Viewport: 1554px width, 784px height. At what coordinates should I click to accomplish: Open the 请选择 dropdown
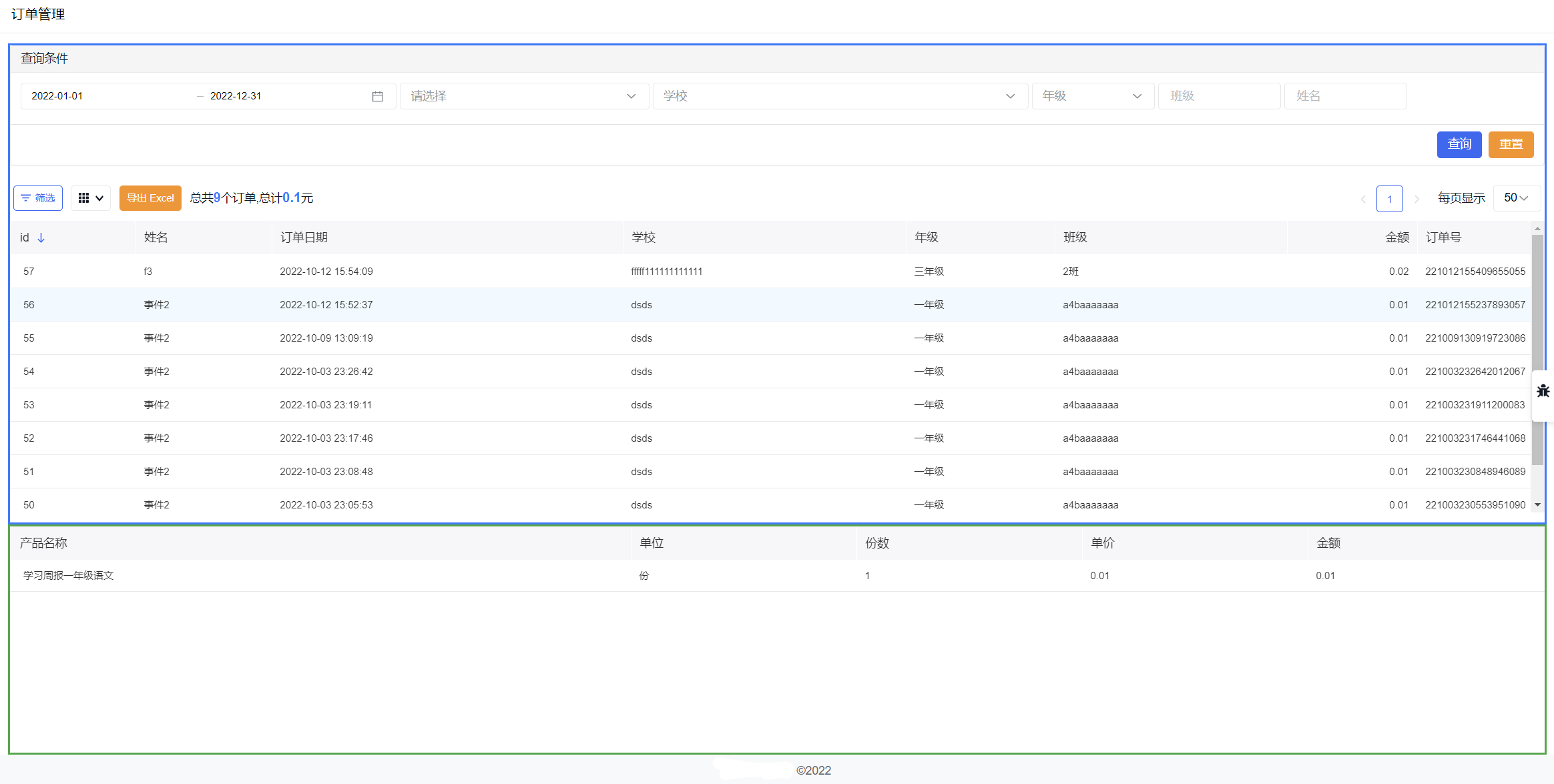click(524, 96)
